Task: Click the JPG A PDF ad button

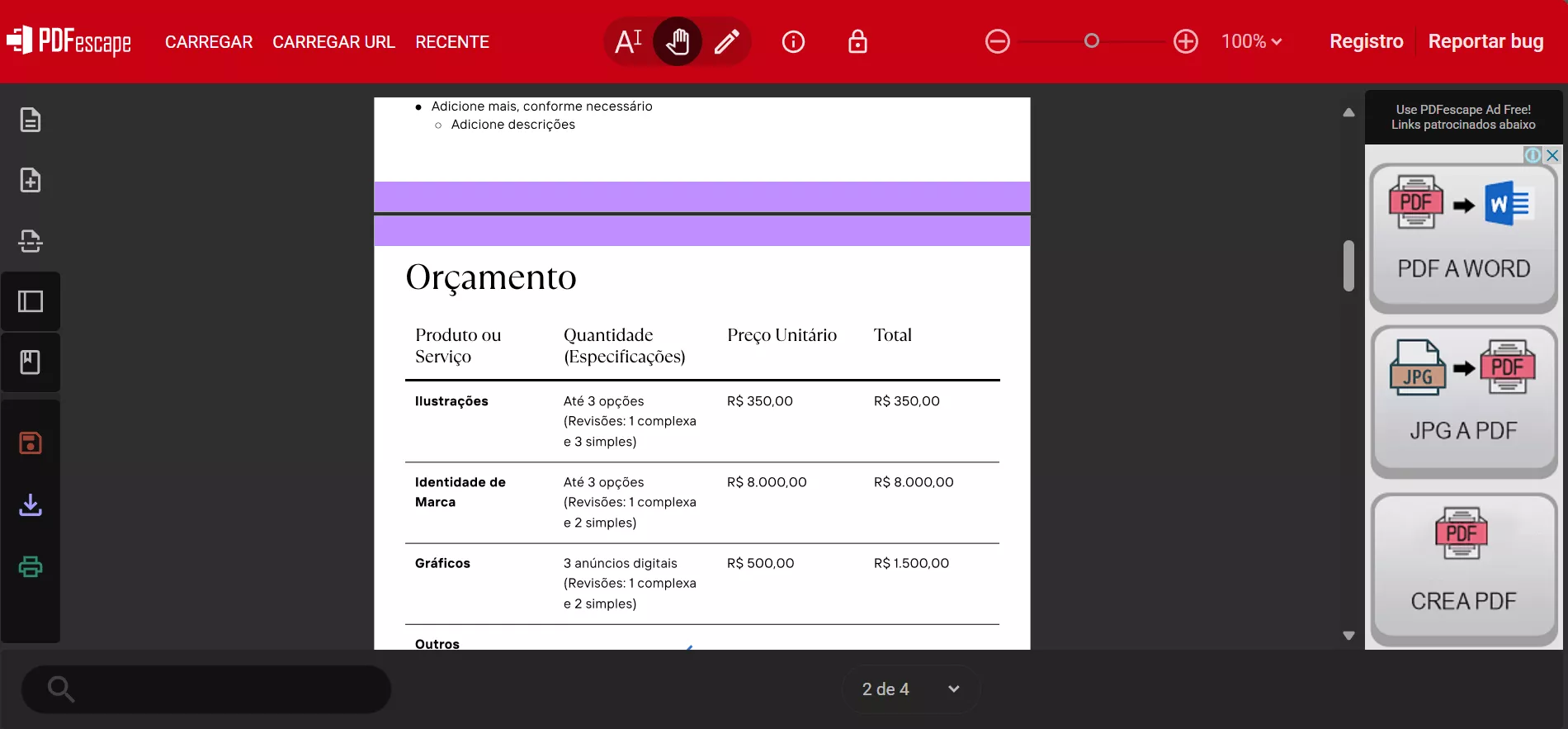Action: pos(1464,401)
